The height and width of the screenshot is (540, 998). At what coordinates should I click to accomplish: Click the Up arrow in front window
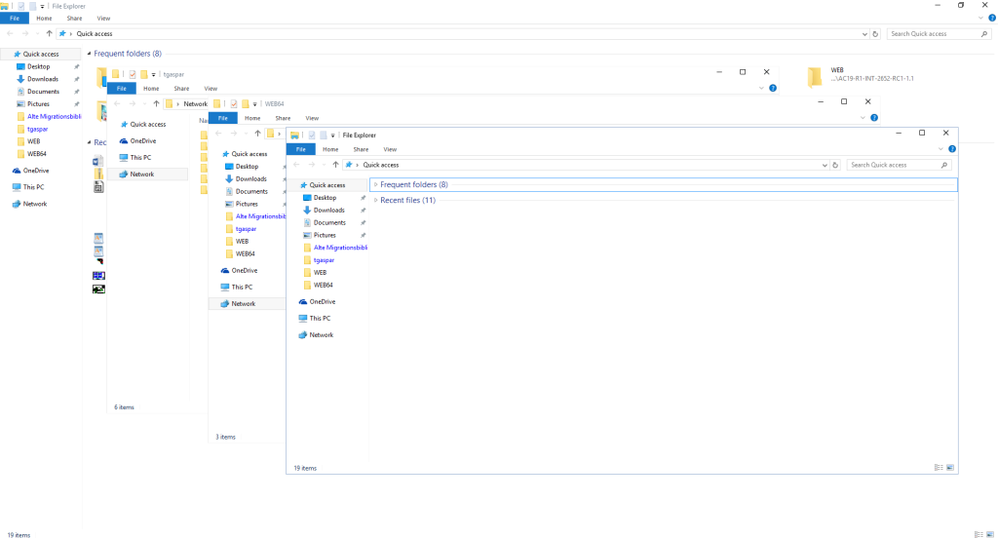click(x=335, y=165)
